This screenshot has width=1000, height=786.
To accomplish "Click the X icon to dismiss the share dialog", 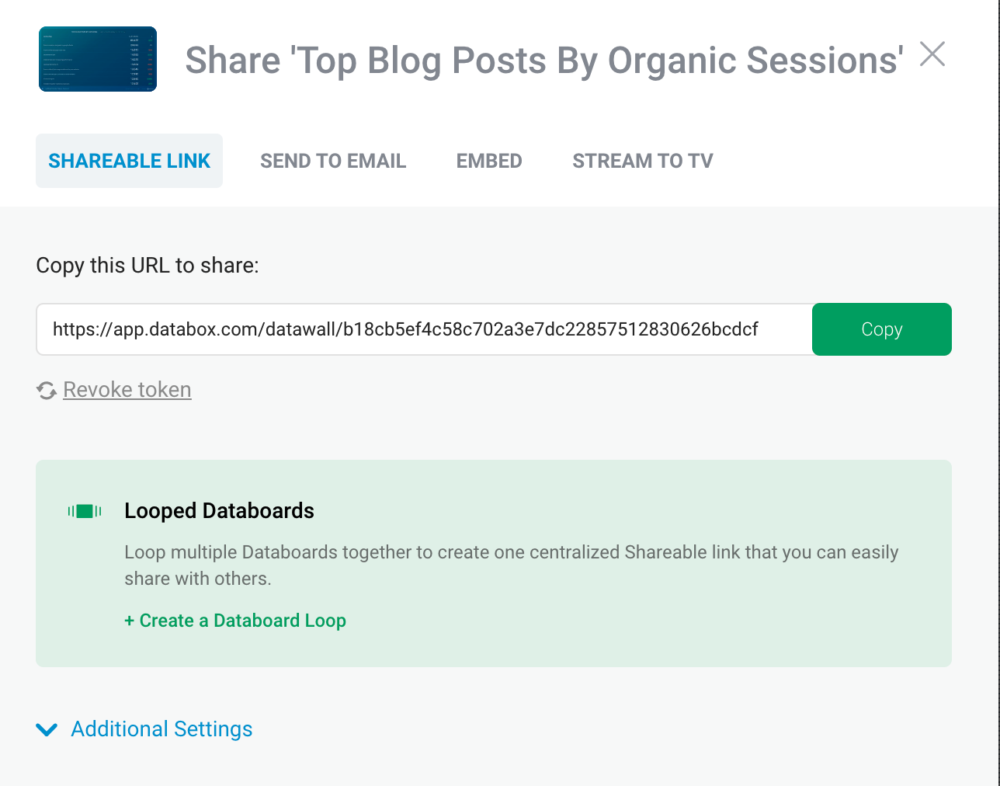I will [932, 55].
